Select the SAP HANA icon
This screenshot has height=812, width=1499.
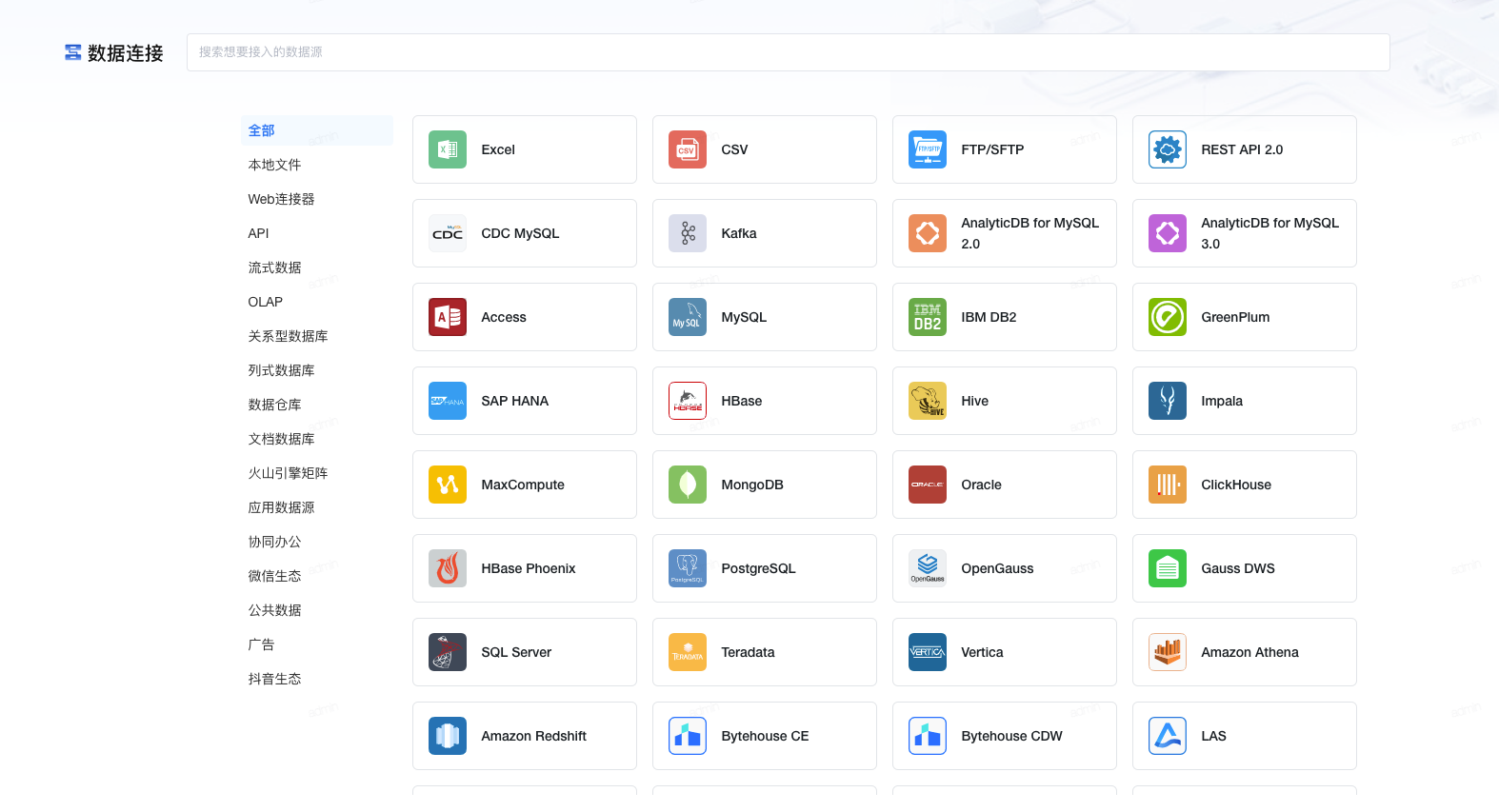(x=448, y=401)
